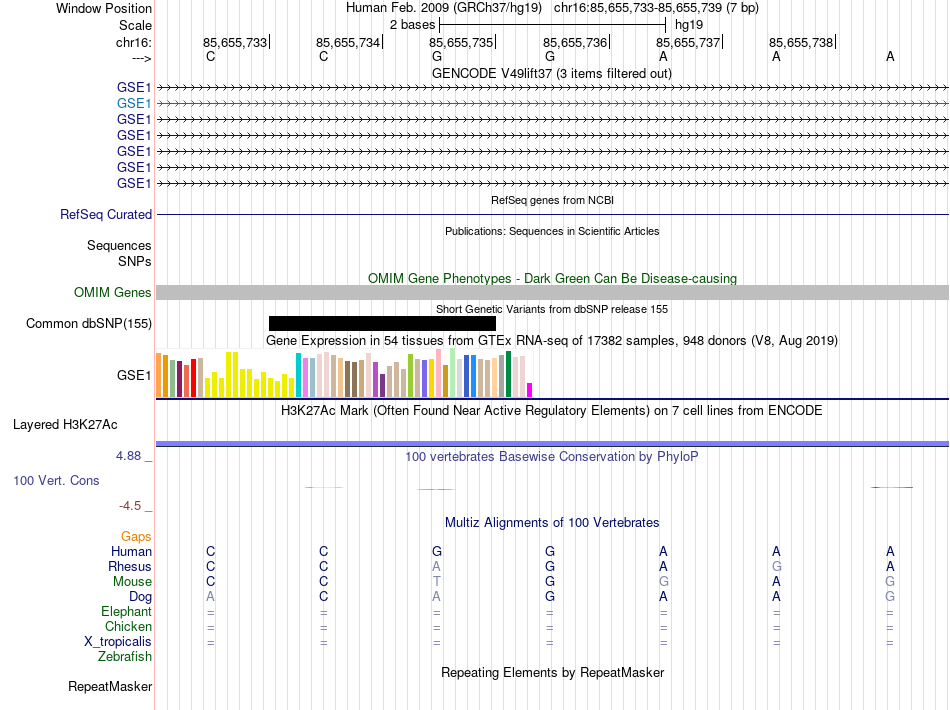Image resolution: width=950 pixels, height=710 pixels.
Task: Click the magenta bar in GTEx expression chart
Action: pyautogui.click(x=530, y=390)
